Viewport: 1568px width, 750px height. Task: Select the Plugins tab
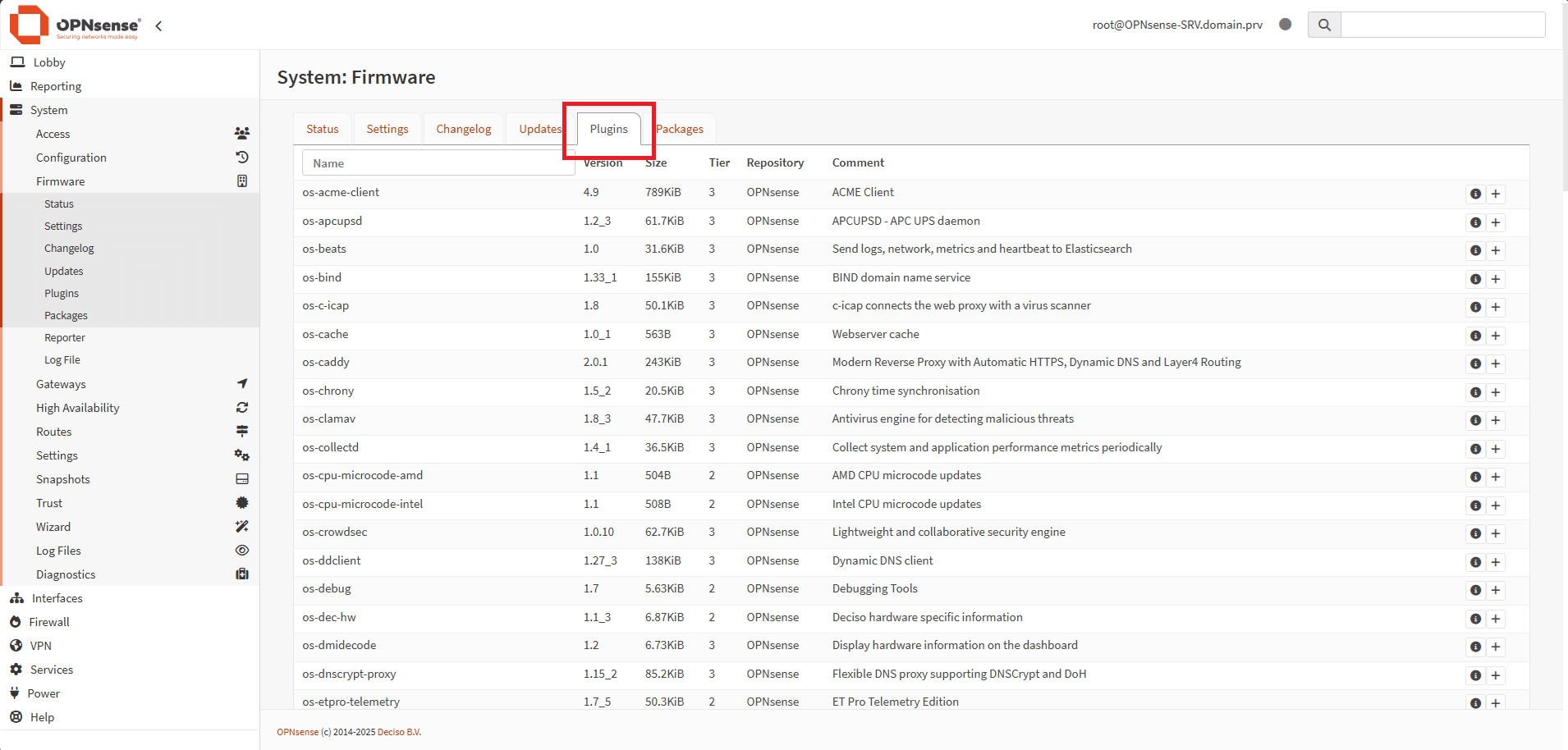coord(609,129)
